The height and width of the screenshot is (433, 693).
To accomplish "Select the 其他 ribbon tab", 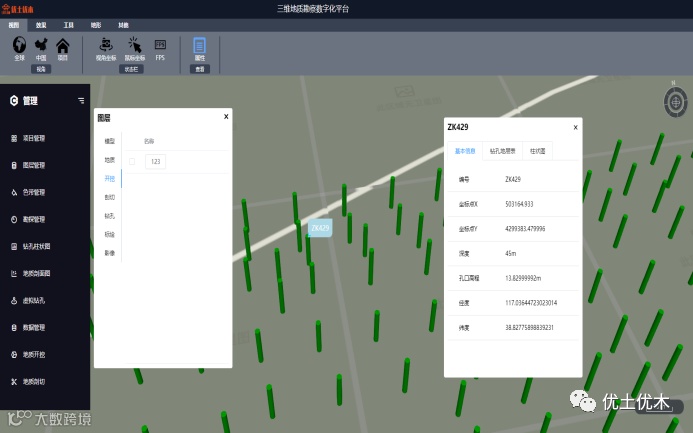I will click(x=123, y=25).
